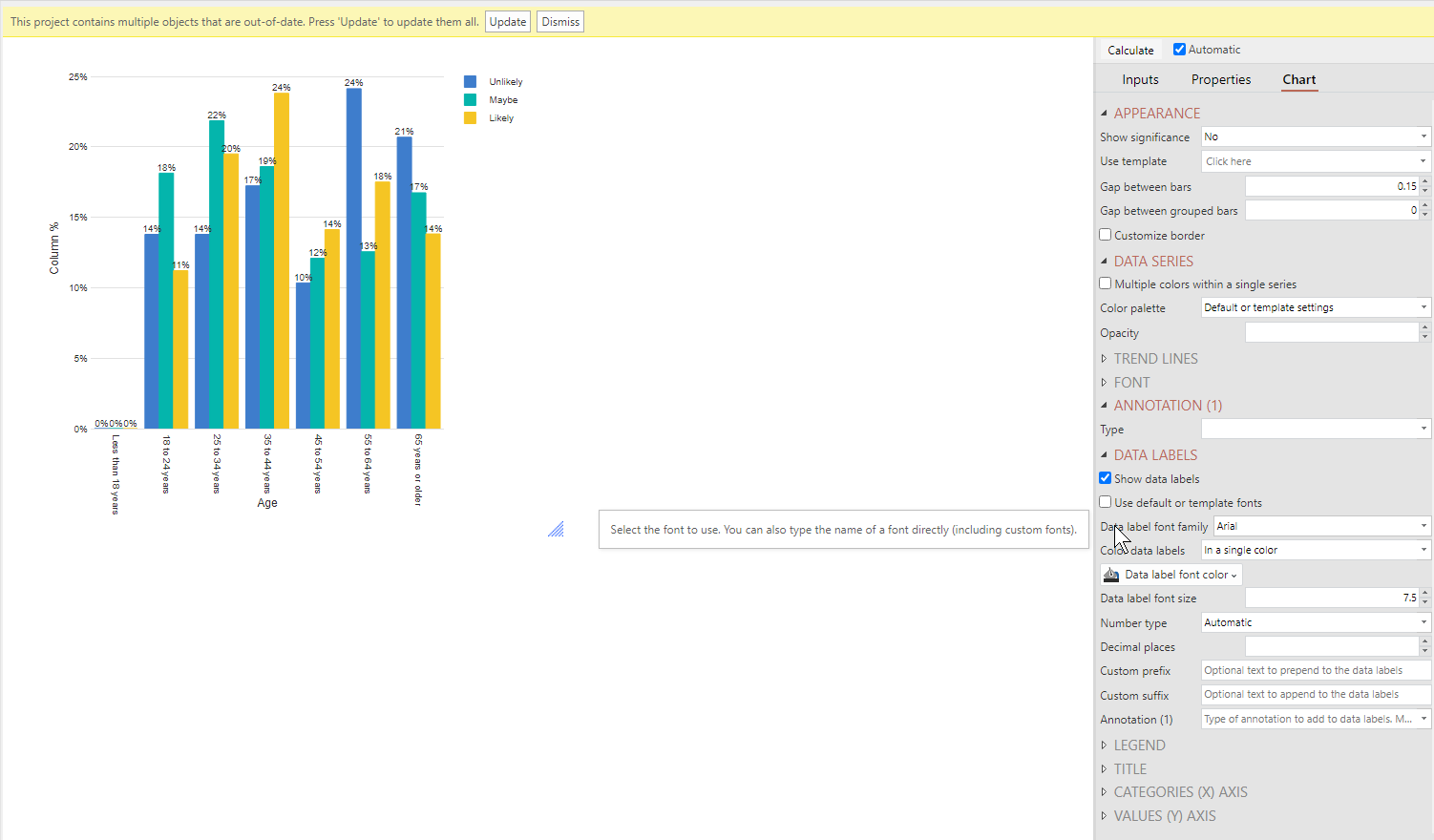Click the blue Unlikely legend swatch
1434x840 pixels.
click(x=470, y=82)
